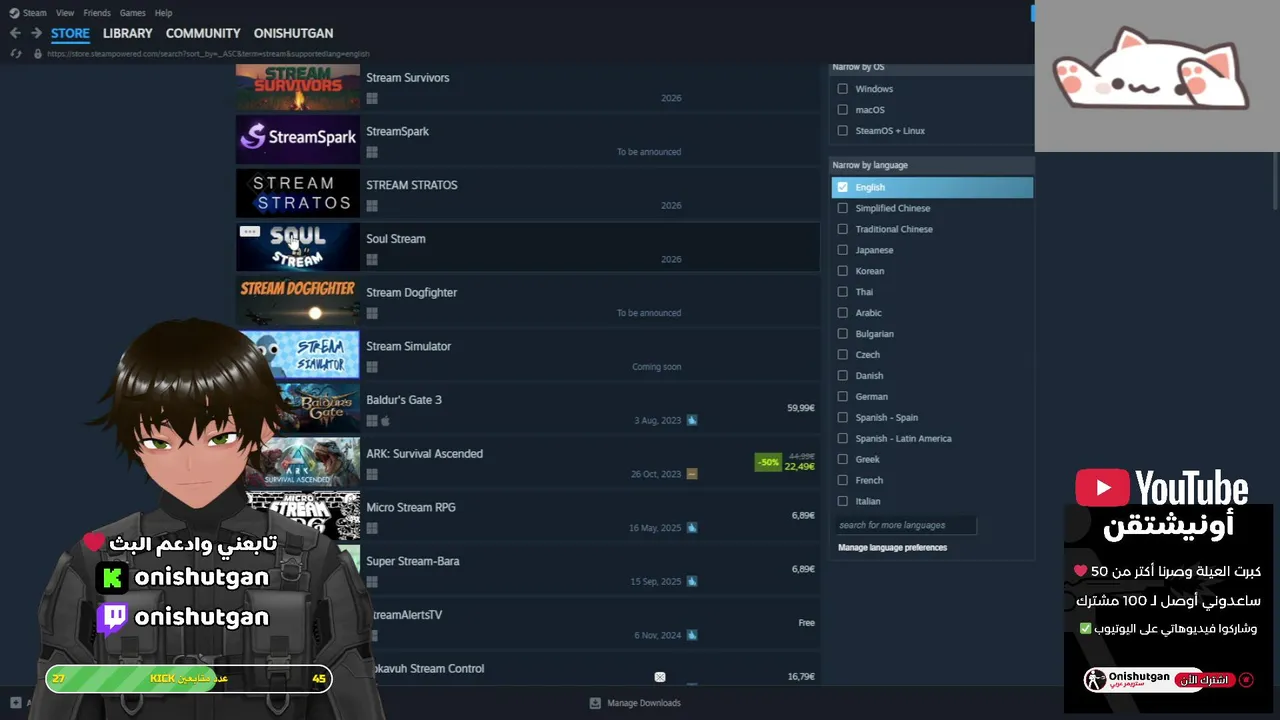1280x720 pixels.
Task: Check the Japanese language box
Action: (842, 250)
